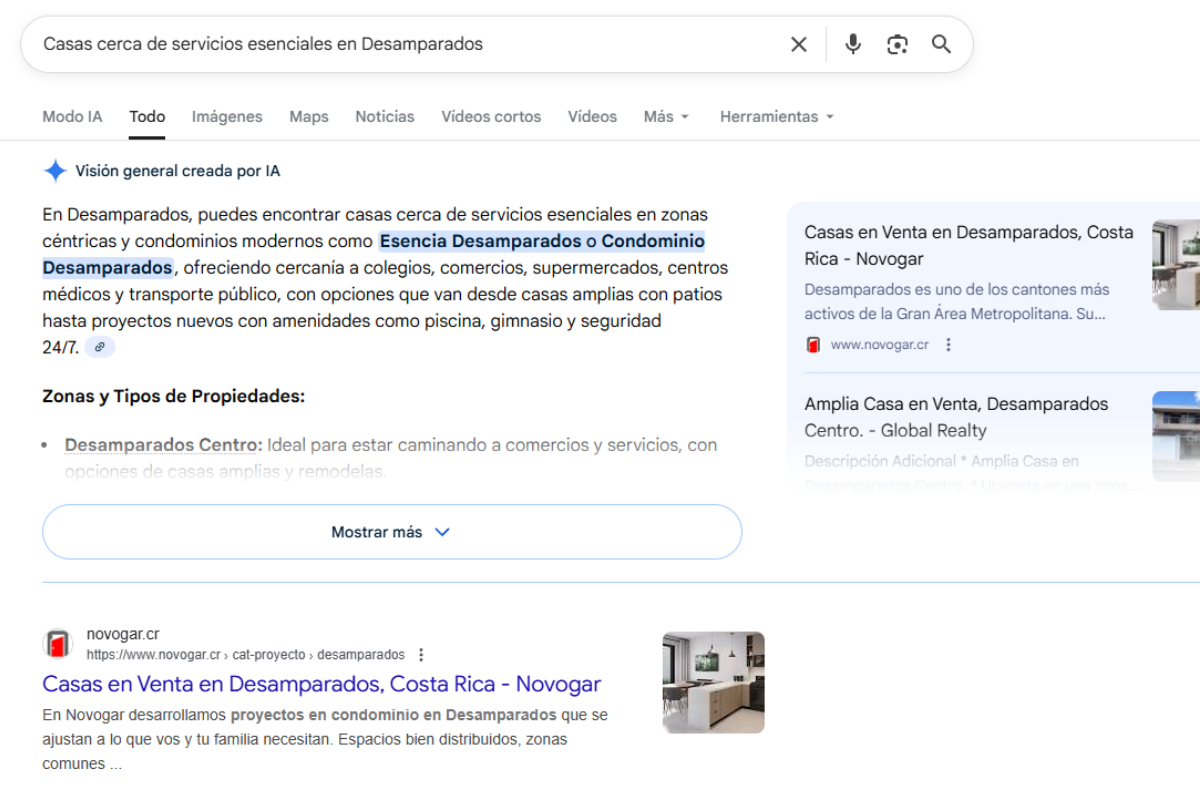Open Casas en Venta Novogar result title

coord(321,684)
